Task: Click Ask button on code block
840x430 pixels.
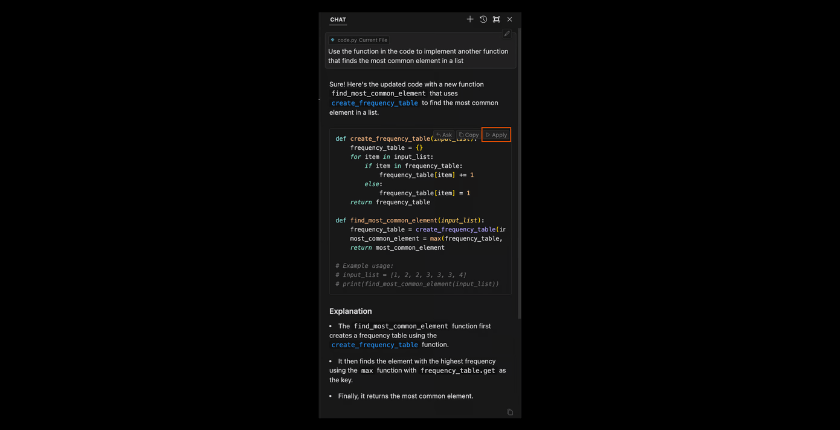Action: point(444,134)
